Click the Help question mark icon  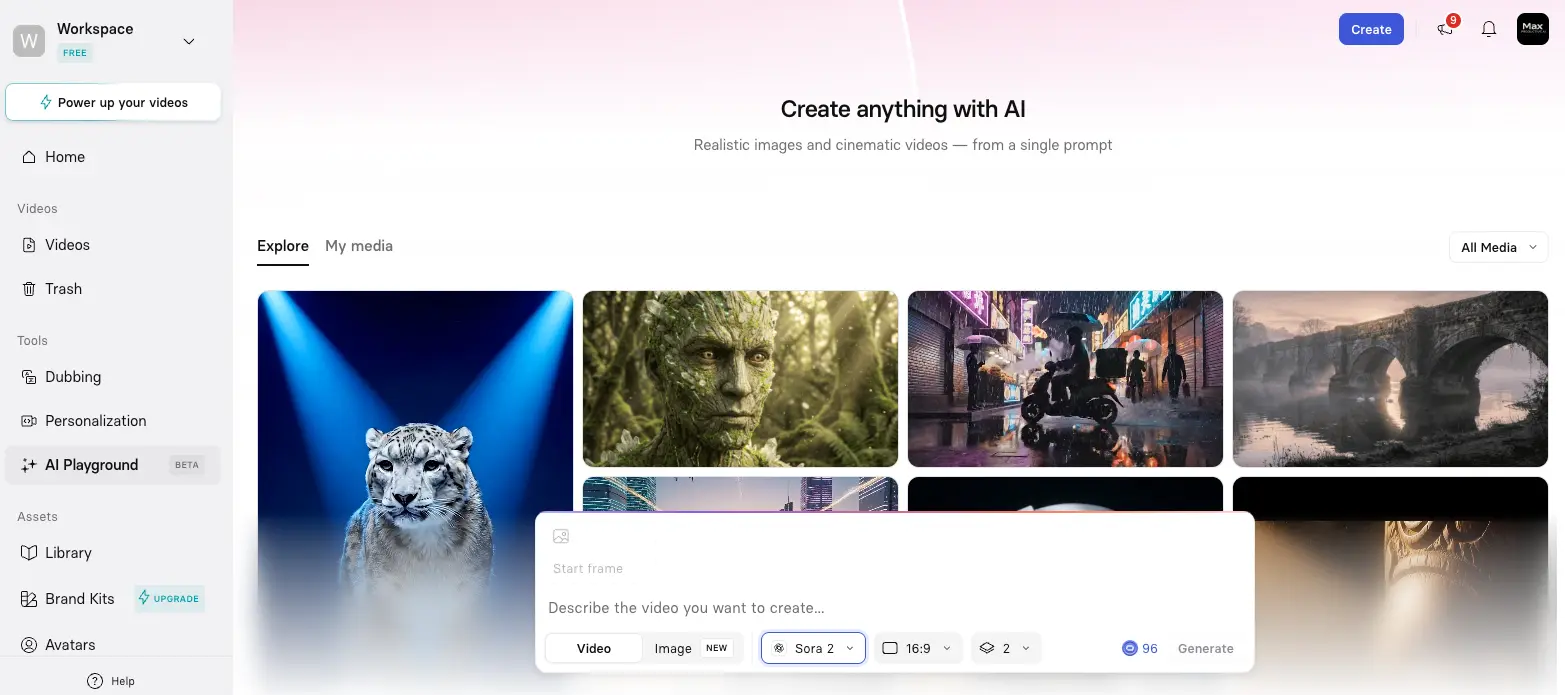point(95,681)
